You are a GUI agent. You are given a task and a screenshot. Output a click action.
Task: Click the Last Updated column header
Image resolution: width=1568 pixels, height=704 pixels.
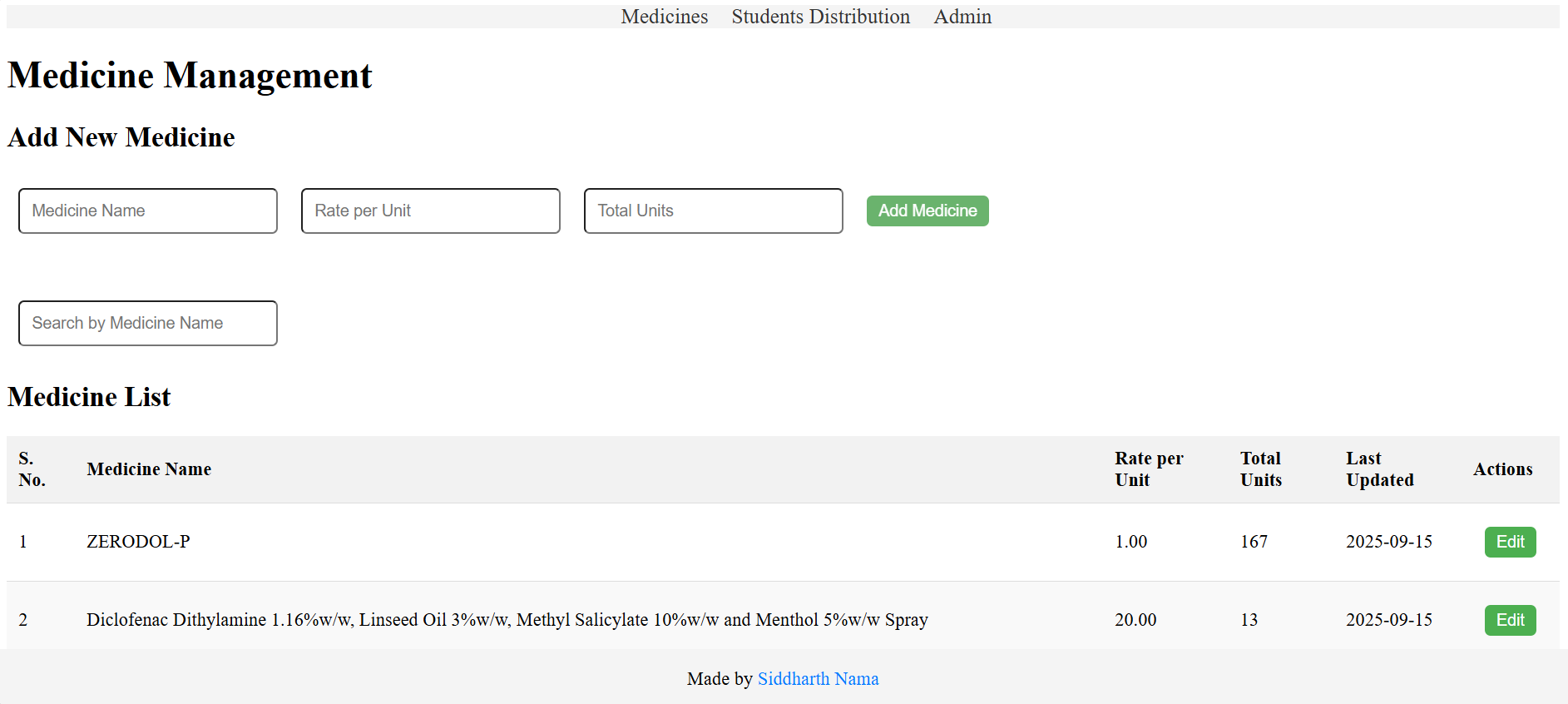point(1379,469)
